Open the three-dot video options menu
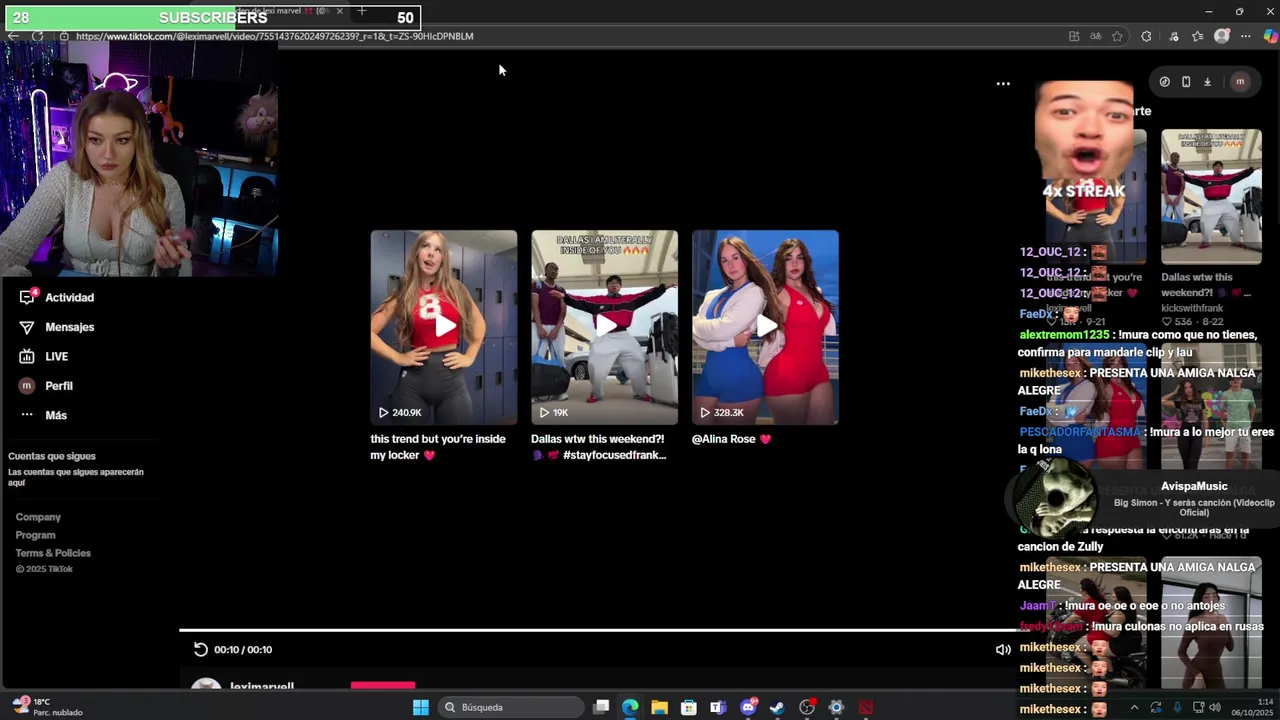The height and width of the screenshot is (720, 1280). point(1003,84)
